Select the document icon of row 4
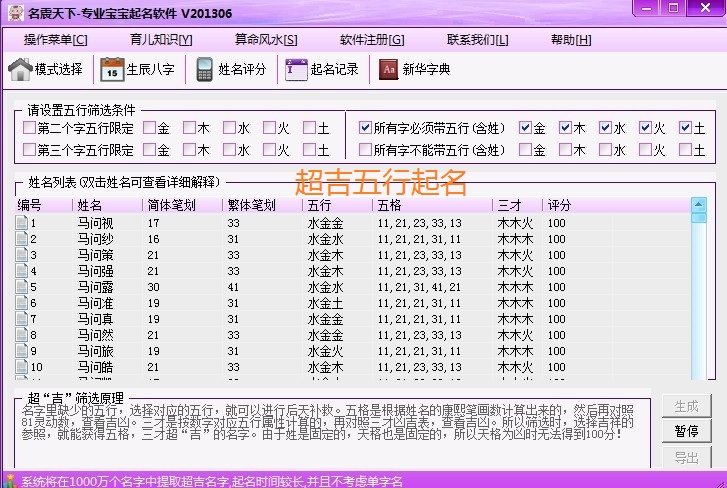The image size is (727, 488). pyautogui.click(x=21, y=271)
